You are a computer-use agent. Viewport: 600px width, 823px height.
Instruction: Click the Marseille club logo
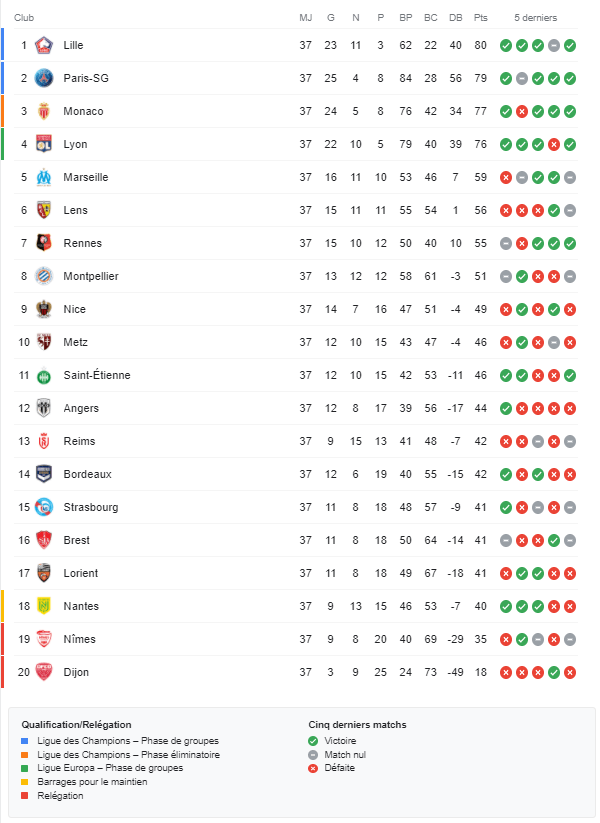[44, 177]
